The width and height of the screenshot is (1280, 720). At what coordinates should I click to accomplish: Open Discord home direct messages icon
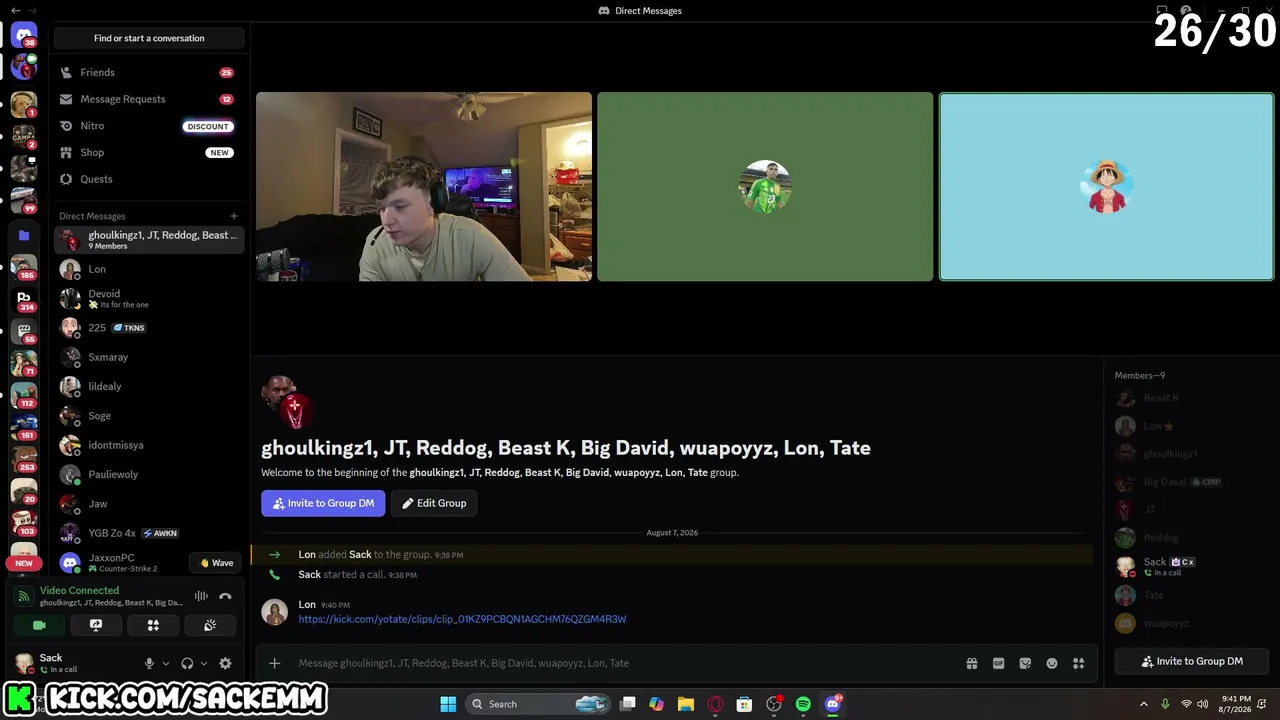point(24,35)
